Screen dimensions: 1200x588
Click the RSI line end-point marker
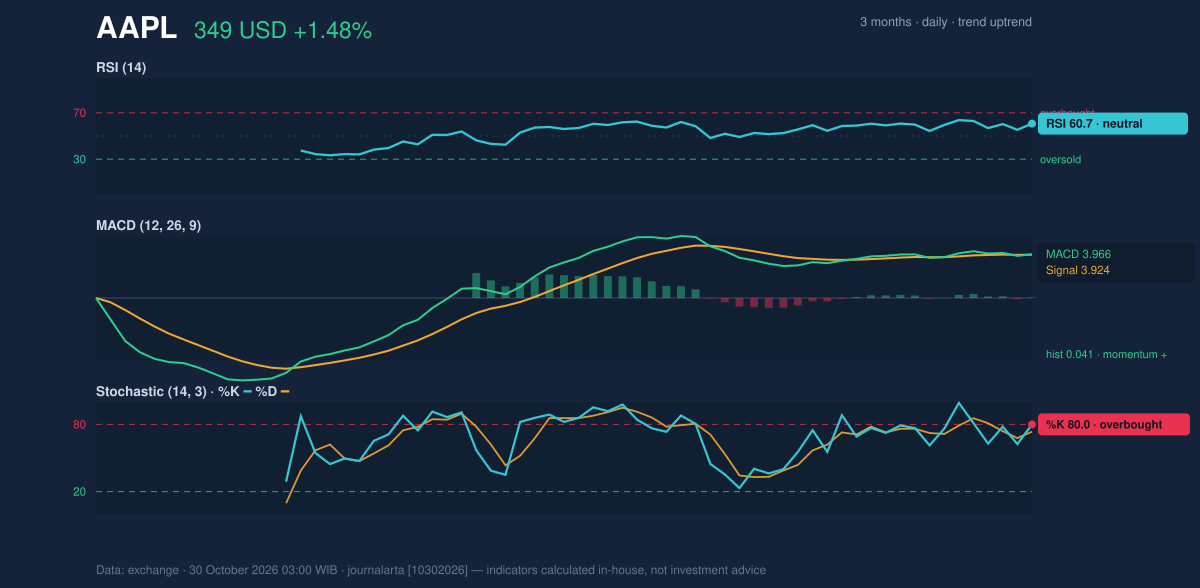(x=1032, y=124)
